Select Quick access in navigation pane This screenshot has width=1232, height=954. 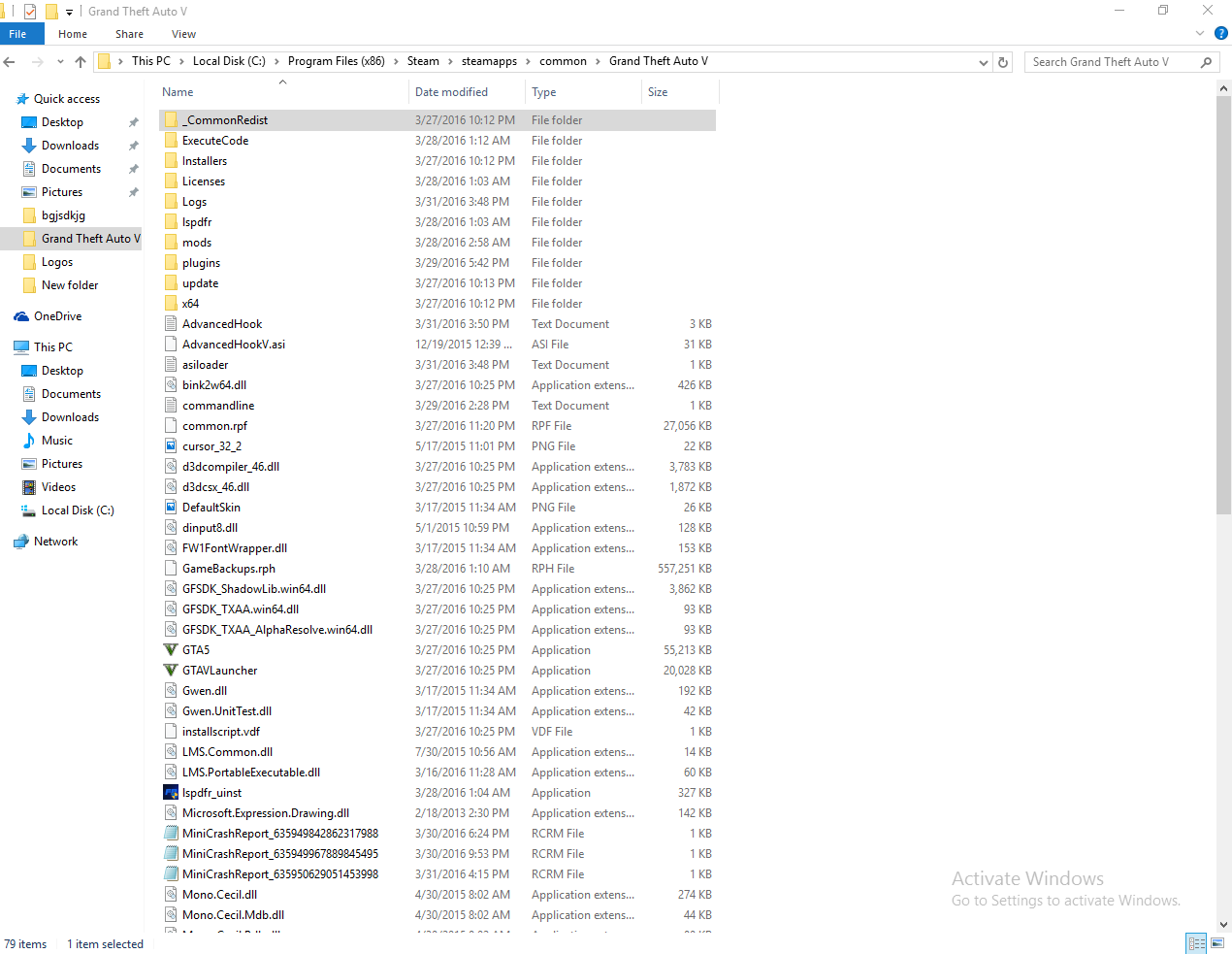coord(67,99)
